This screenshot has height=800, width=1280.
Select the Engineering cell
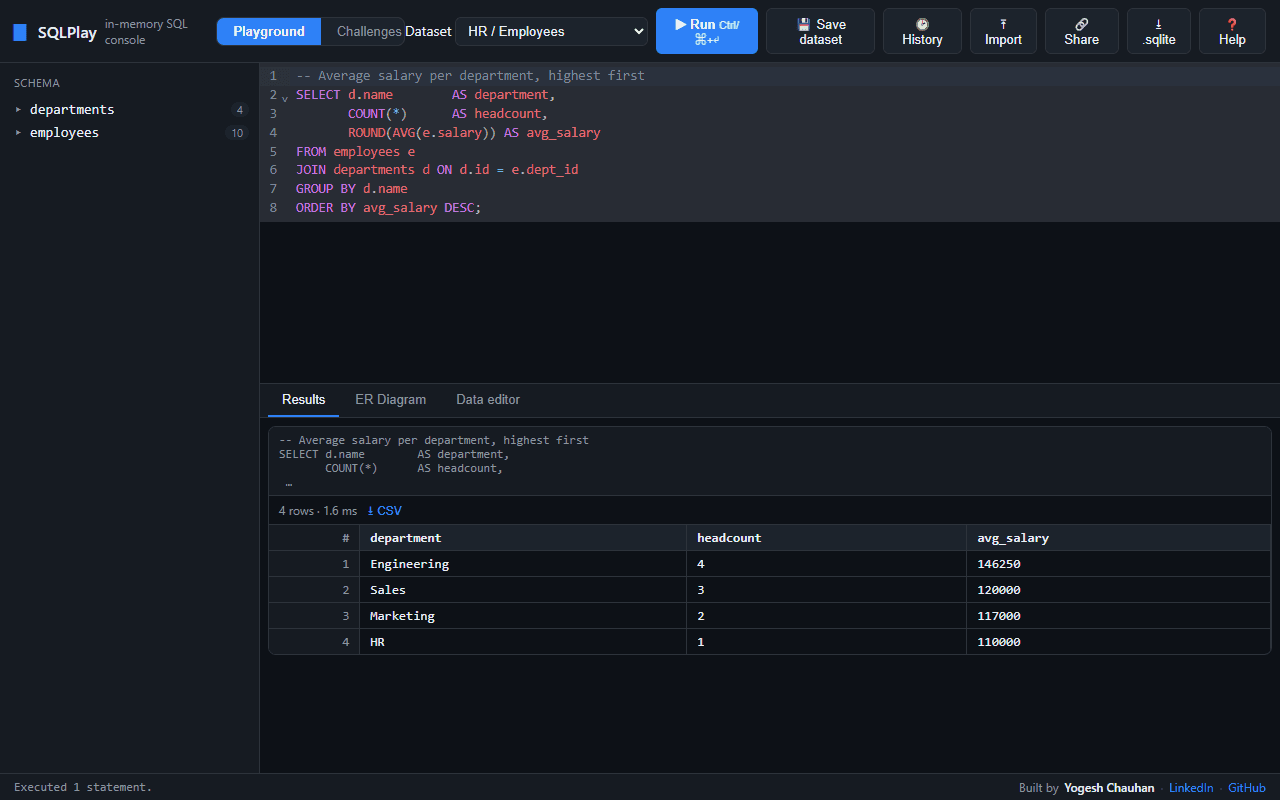tap(523, 564)
